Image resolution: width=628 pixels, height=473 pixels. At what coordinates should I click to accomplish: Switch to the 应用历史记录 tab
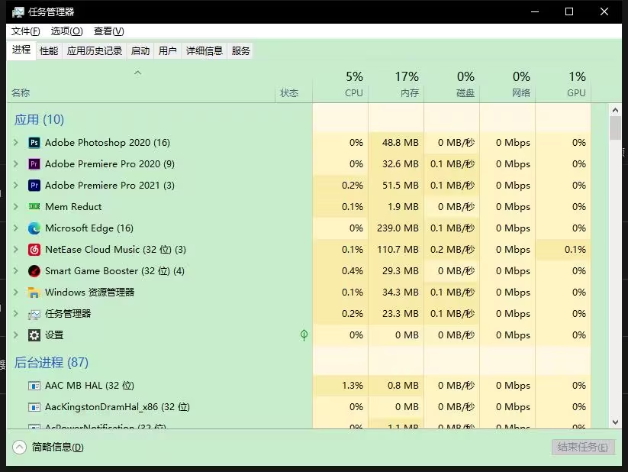point(95,51)
